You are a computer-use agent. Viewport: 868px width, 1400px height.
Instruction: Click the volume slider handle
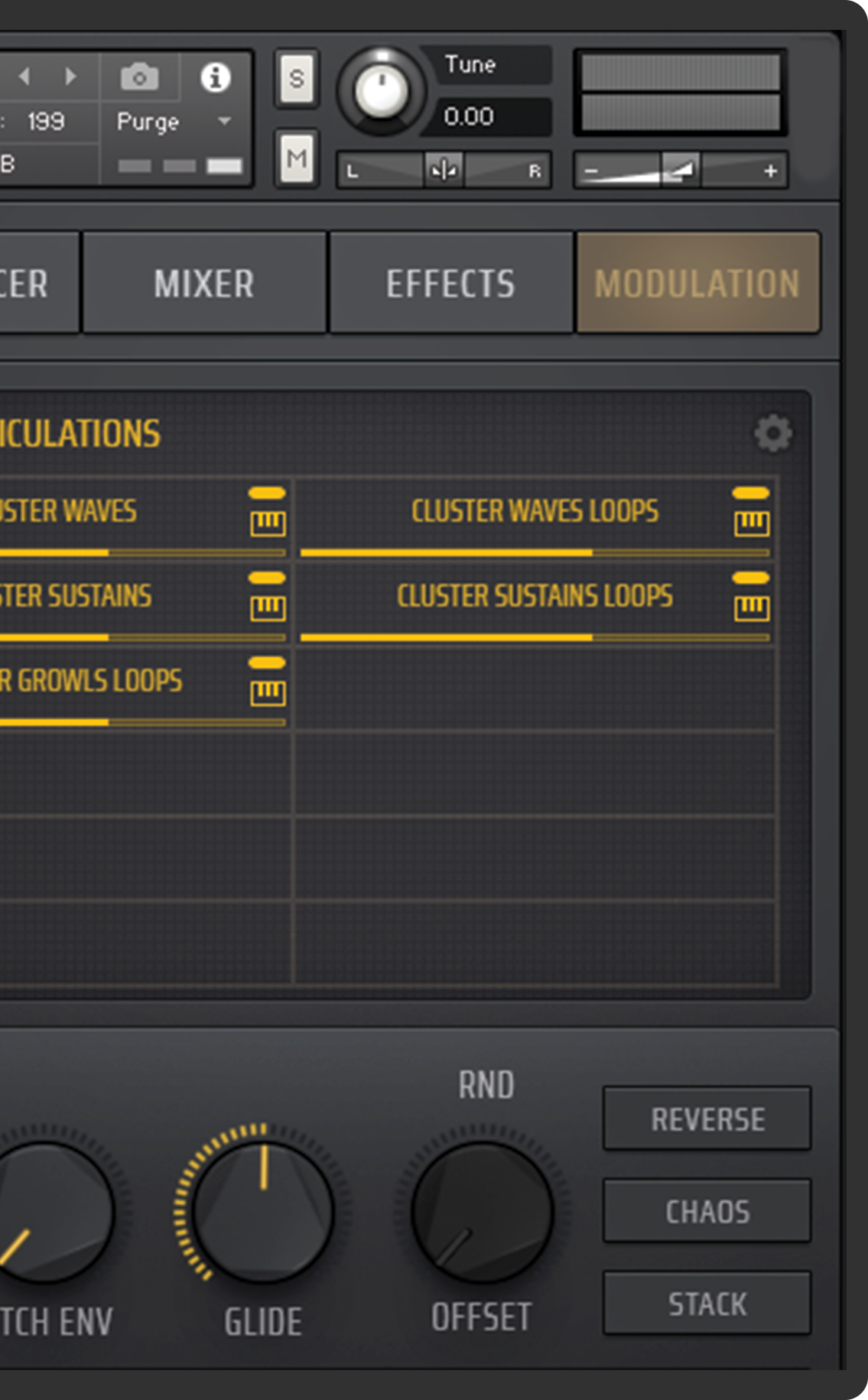coord(681,169)
